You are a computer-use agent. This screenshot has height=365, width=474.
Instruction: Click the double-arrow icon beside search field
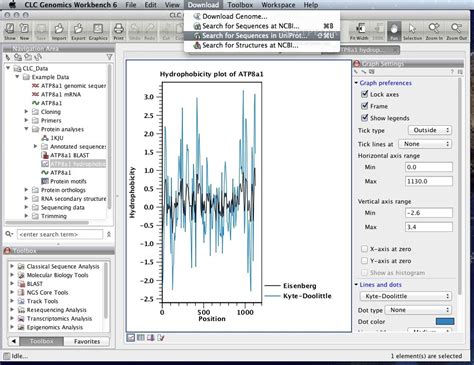pyautogui.click(x=109, y=235)
